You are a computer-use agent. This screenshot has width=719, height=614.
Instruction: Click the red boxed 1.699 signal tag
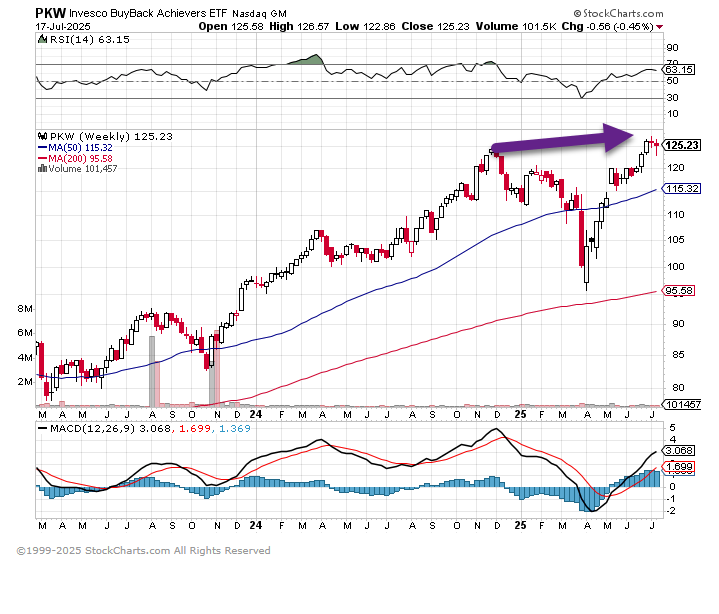pyautogui.click(x=679, y=467)
